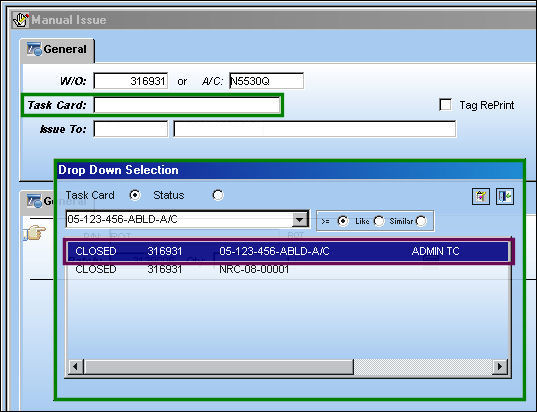
Task: Select the Task Card radio button
Action: point(135,195)
